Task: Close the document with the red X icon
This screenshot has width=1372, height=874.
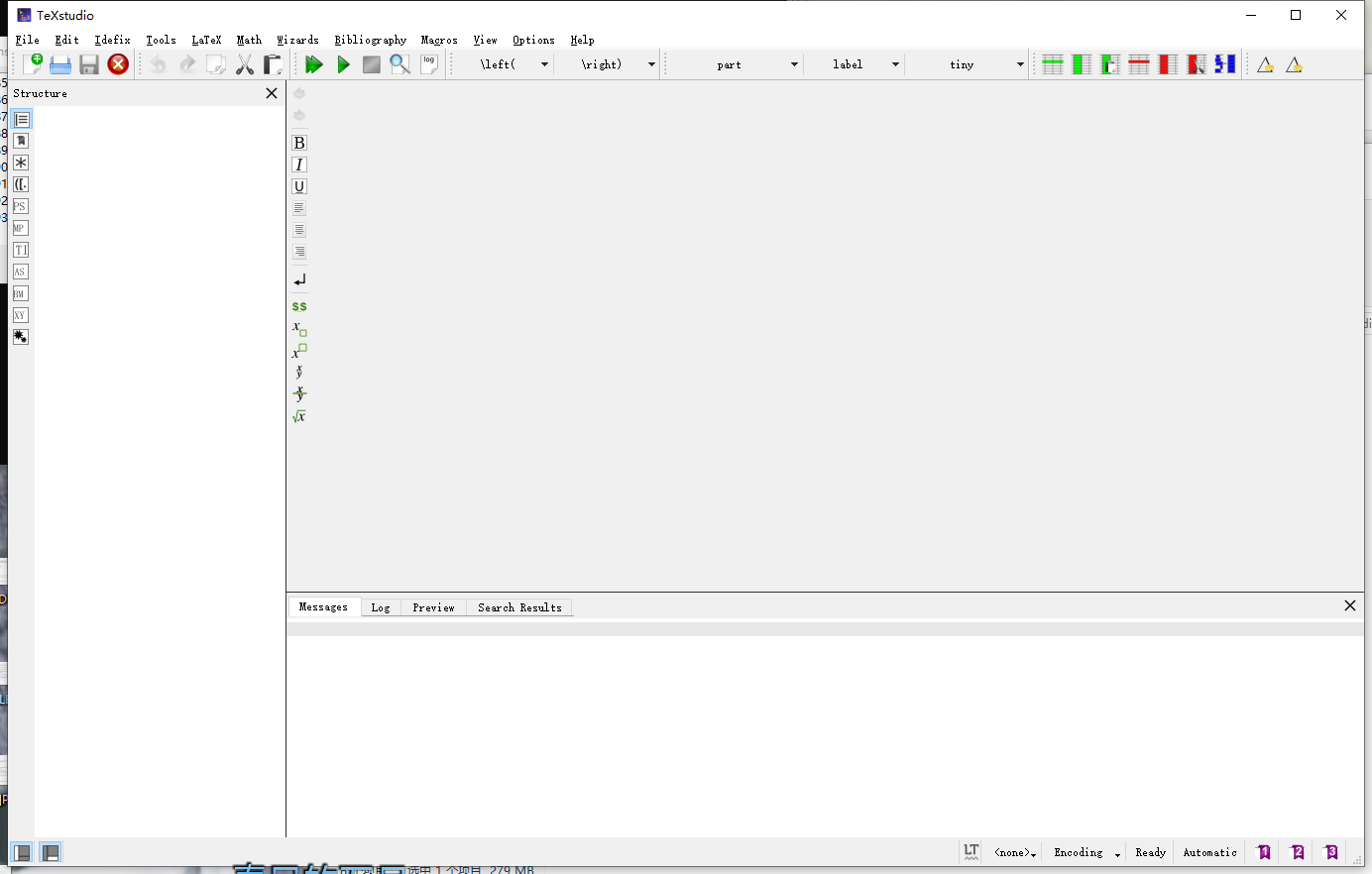Action: pyautogui.click(x=118, y=64)
